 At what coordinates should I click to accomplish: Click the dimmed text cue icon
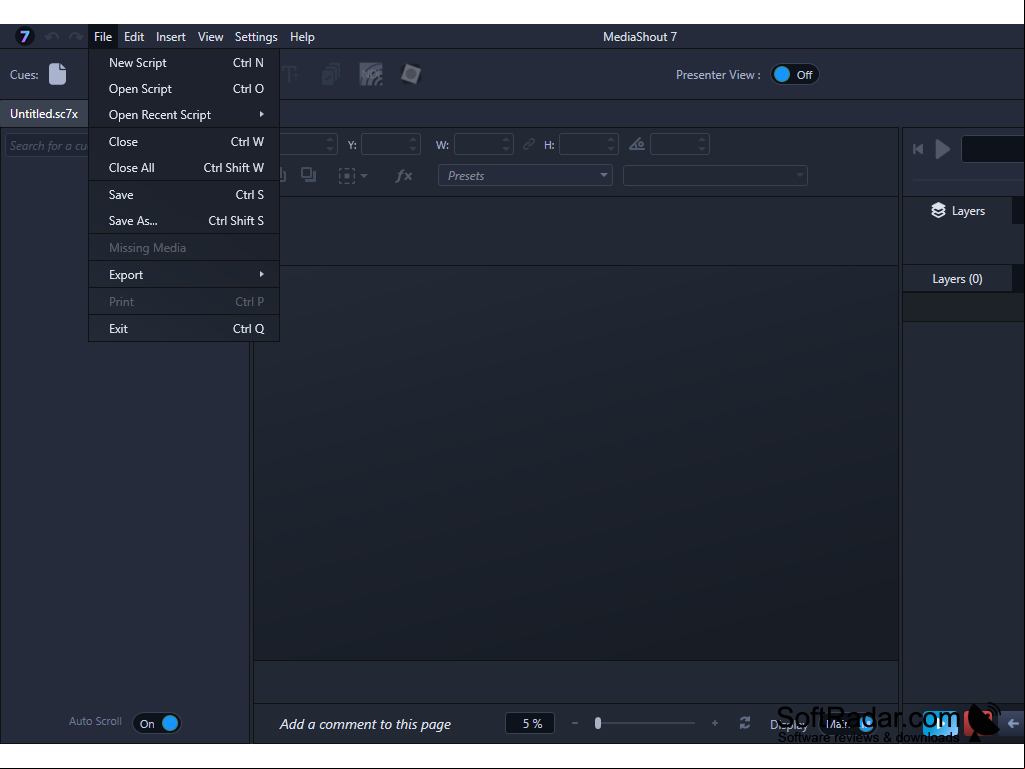coord(290,75)
